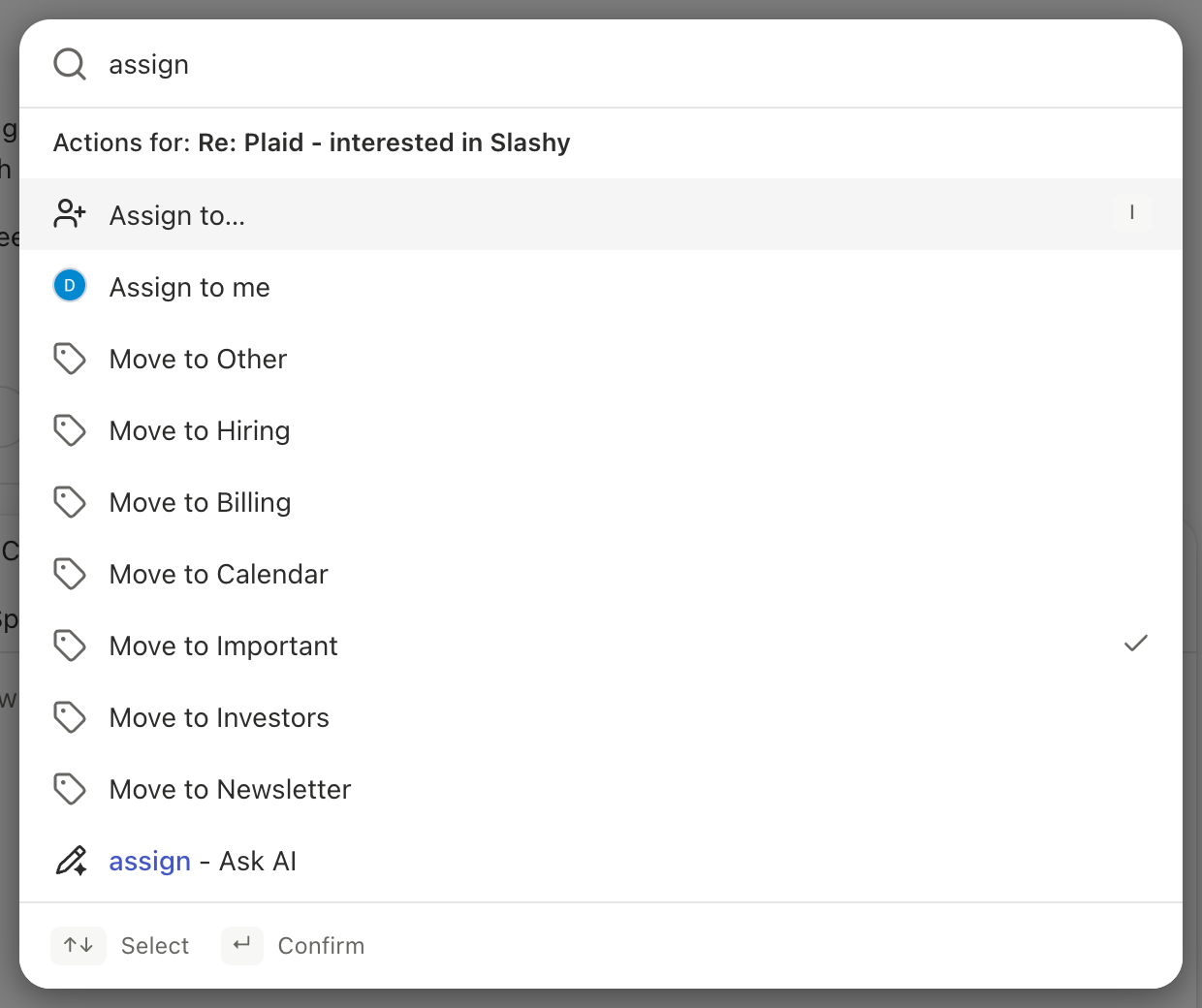Viewport: 1202px width, 1008px height.
Task: Click the 'Actions for: Re: Plaid' header text
Action: click(311, 142)
